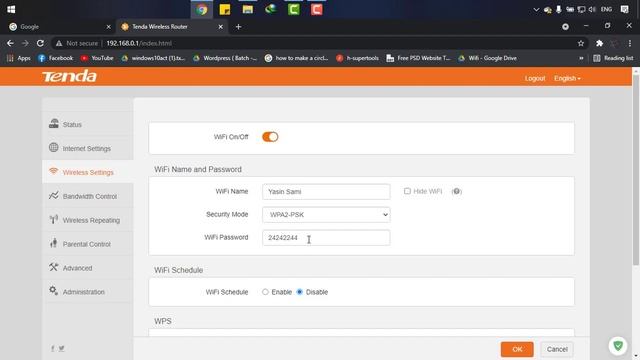
Task: Click the Advanced tools icon
Action: (x=53, y=267)
